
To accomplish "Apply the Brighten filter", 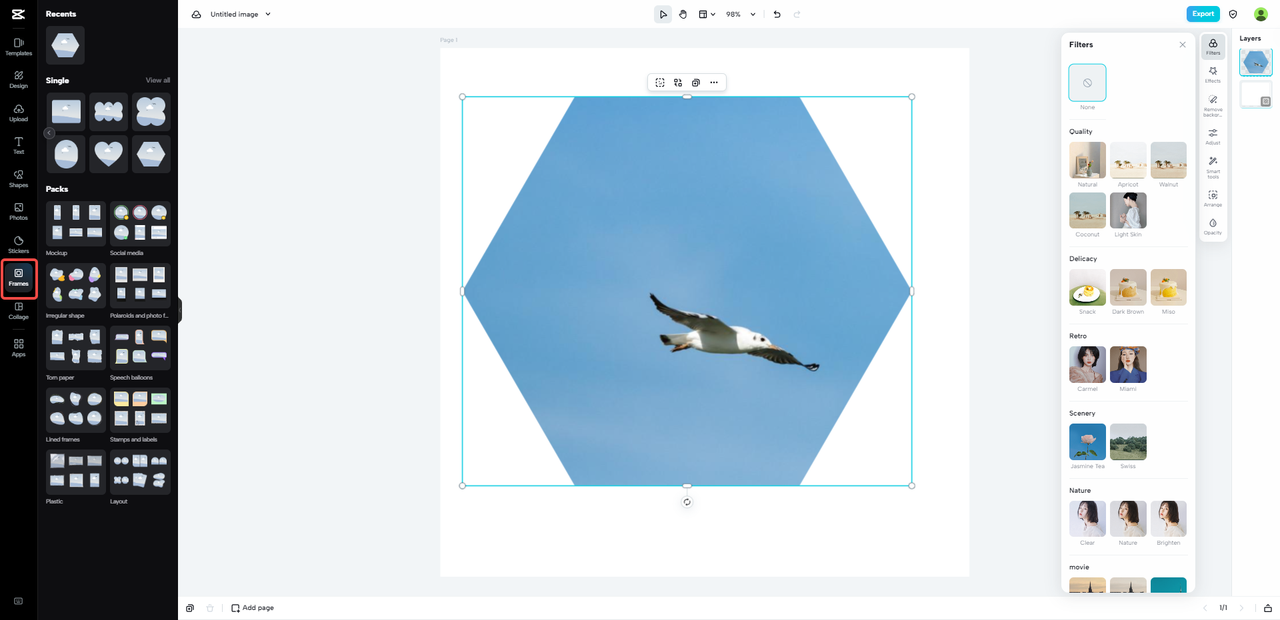I will [1168, 519].
